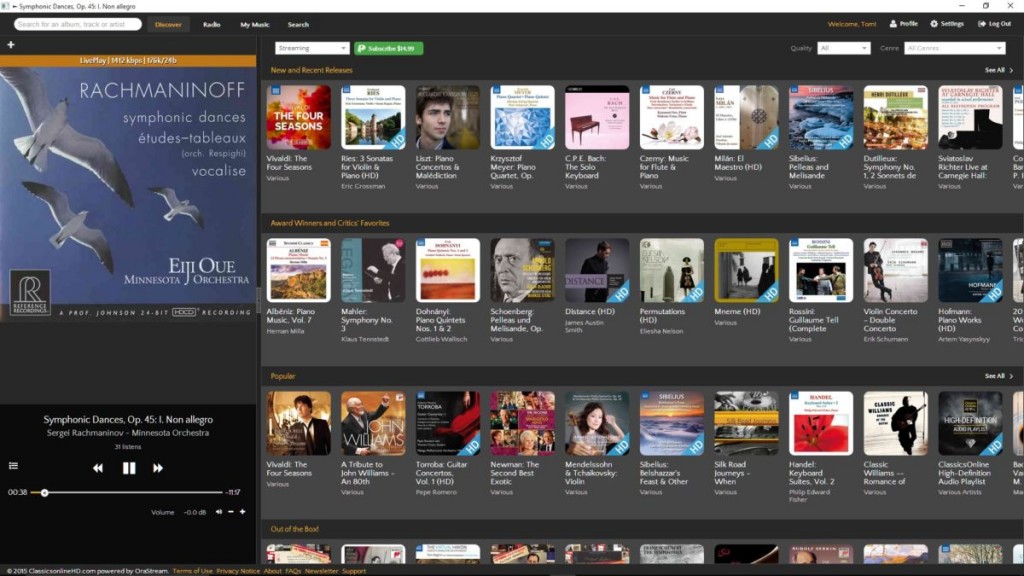Viewport: 1024px width, 576px height.
Task: Open C.P.E. Bach Solo Keyboard album
Action: [x=597, y=118]
